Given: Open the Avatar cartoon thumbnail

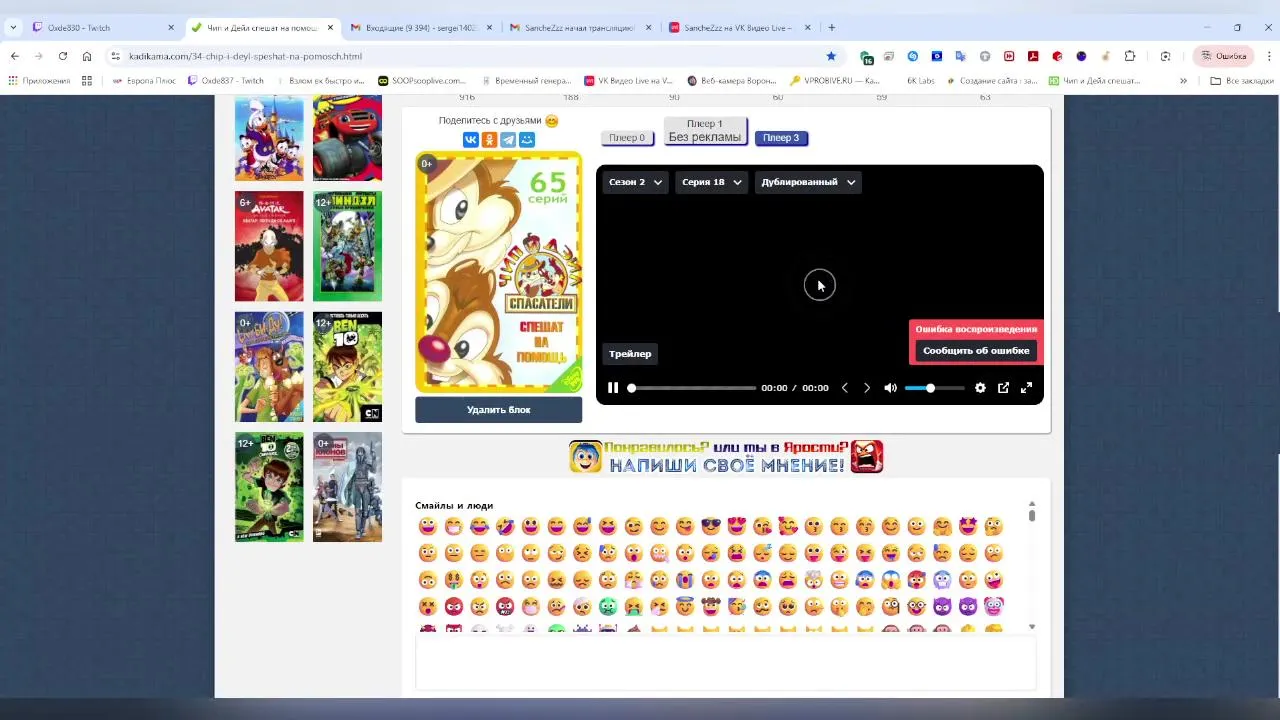Looking at the screenshot, I should point(269,246).
